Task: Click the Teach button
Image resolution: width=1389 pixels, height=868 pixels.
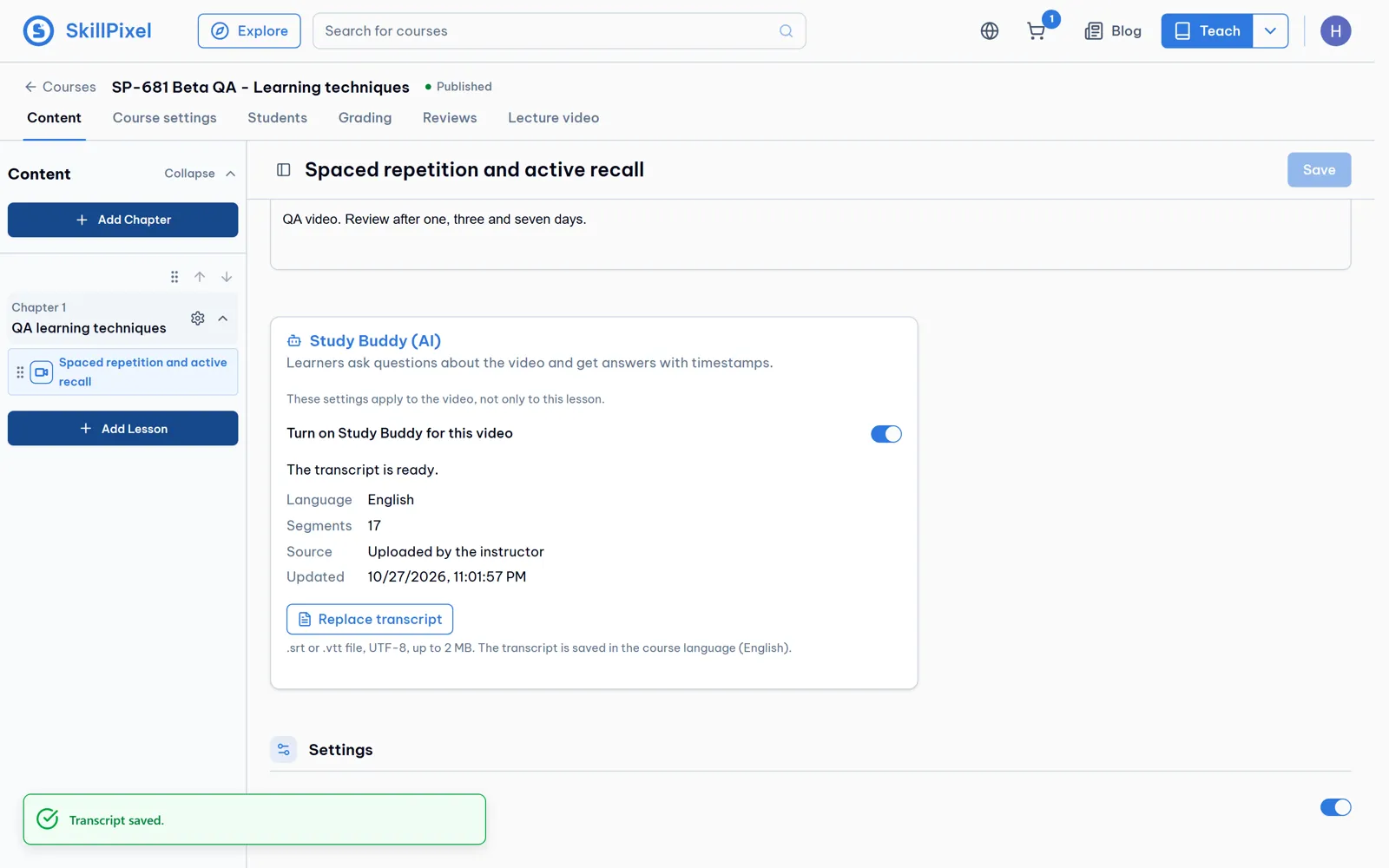Action: tap(1207, 31)
